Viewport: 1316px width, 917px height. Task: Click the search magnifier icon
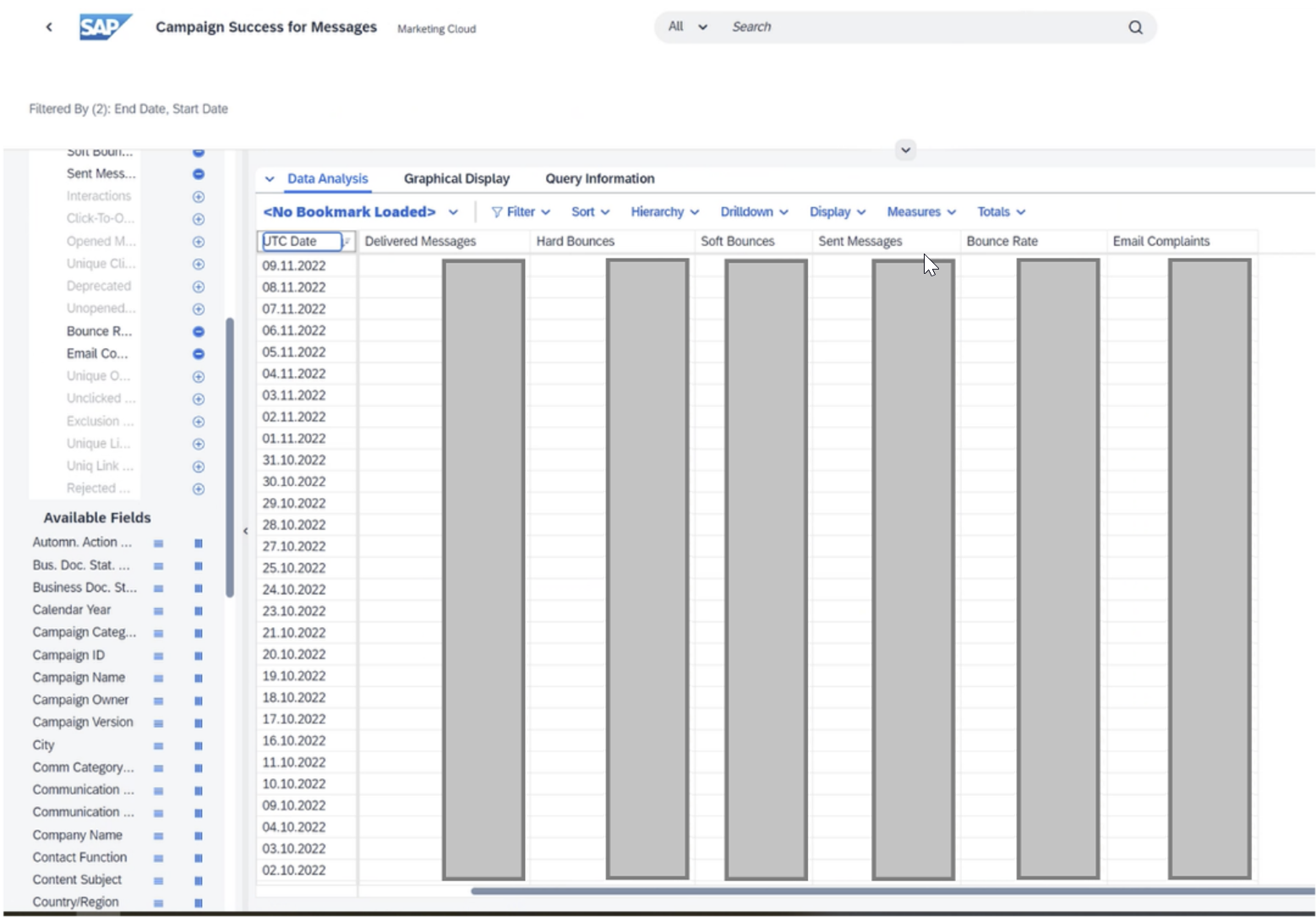coord(1135,27)
